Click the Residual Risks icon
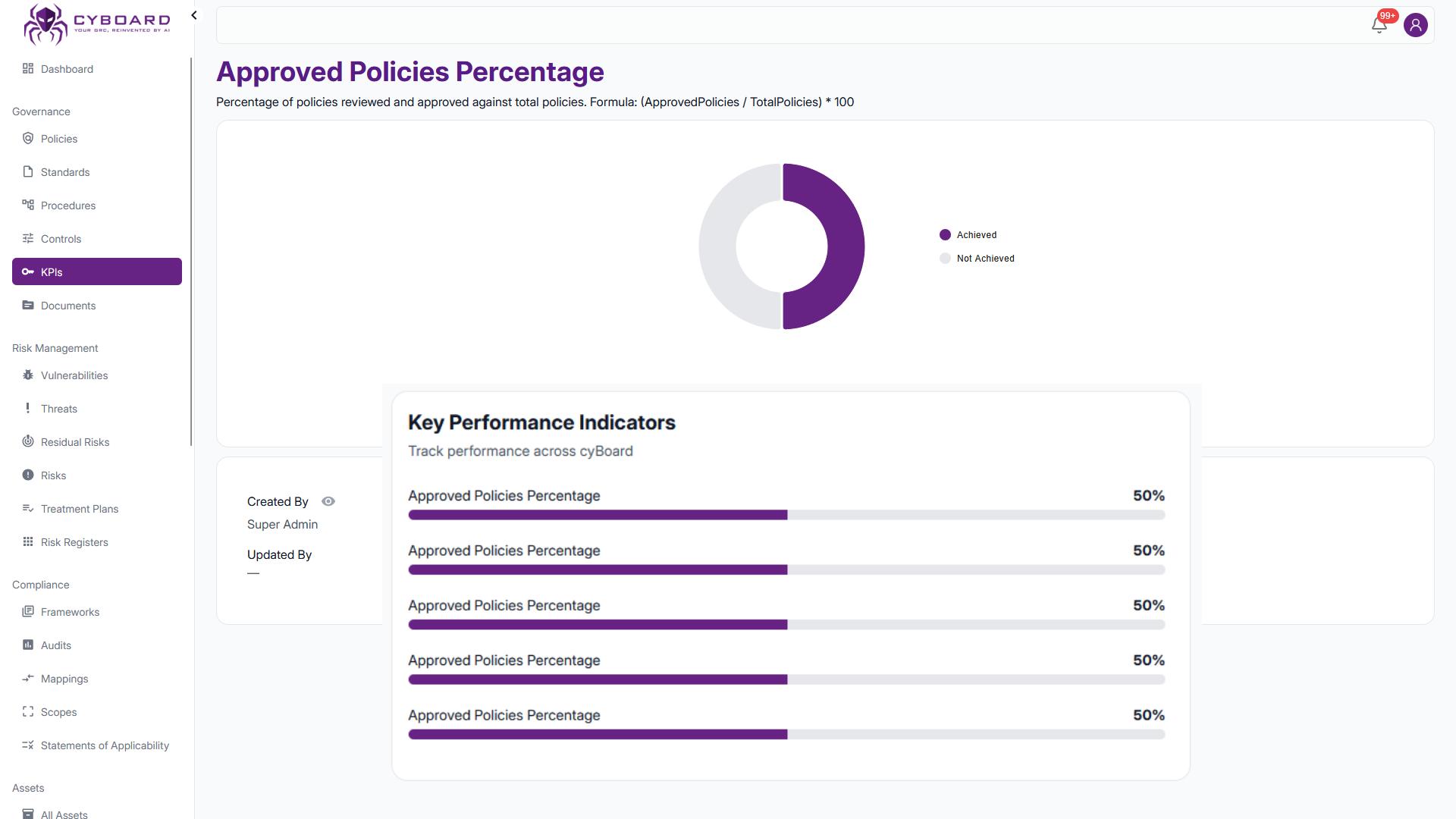 (28, 442)
